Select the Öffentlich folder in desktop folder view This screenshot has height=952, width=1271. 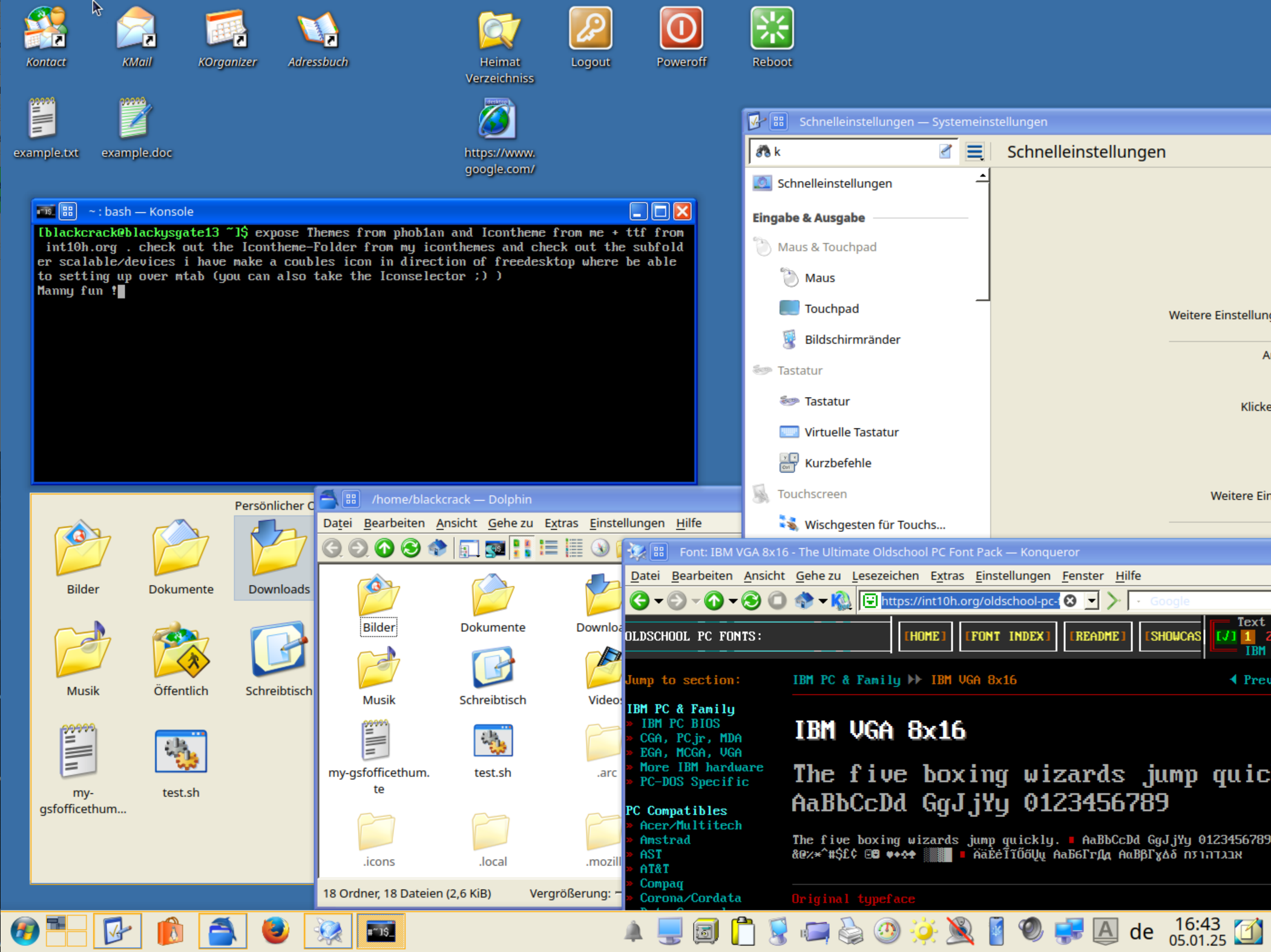[x=181, y=660]
